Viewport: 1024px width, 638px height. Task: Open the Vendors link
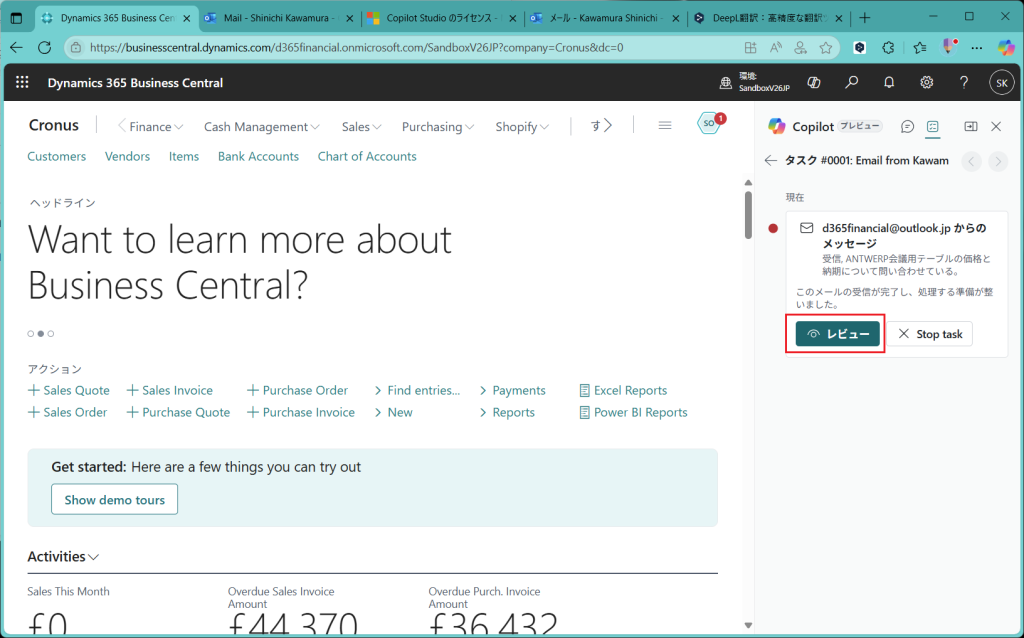127,156
